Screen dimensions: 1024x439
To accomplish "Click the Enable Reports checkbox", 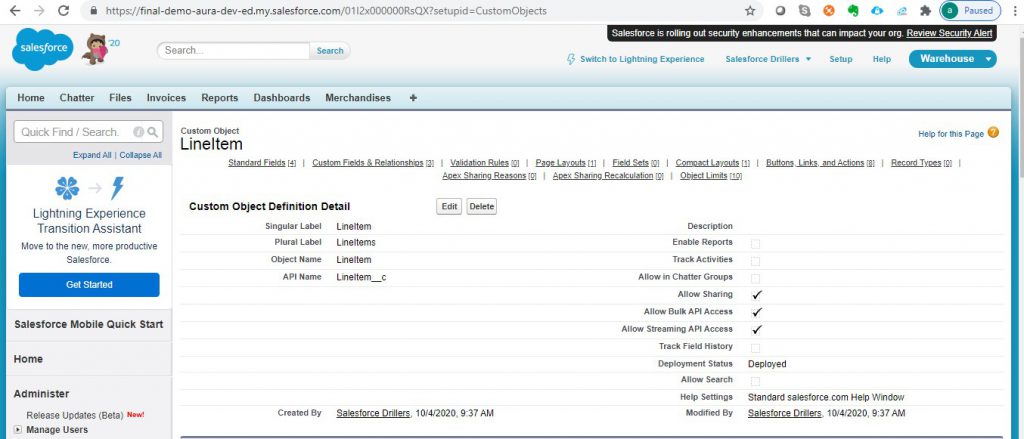I will (756, 243).
